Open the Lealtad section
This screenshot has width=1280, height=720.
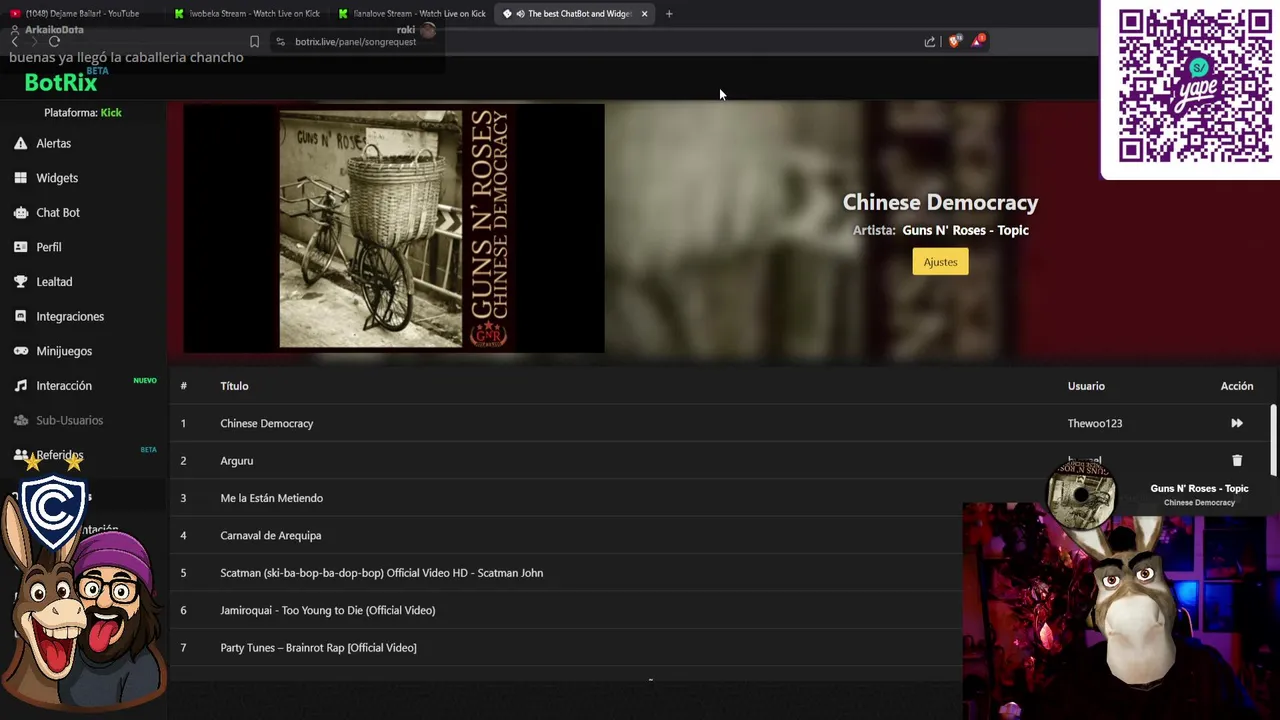coord(54,282)
